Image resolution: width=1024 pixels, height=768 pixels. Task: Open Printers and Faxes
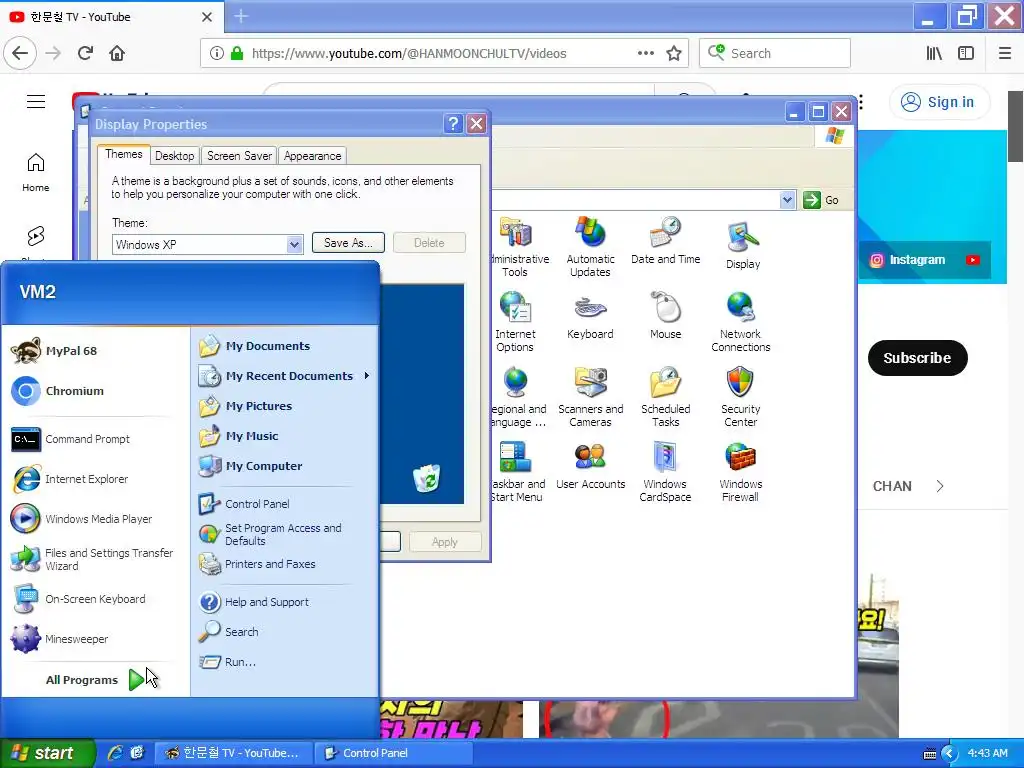point(257,564)
